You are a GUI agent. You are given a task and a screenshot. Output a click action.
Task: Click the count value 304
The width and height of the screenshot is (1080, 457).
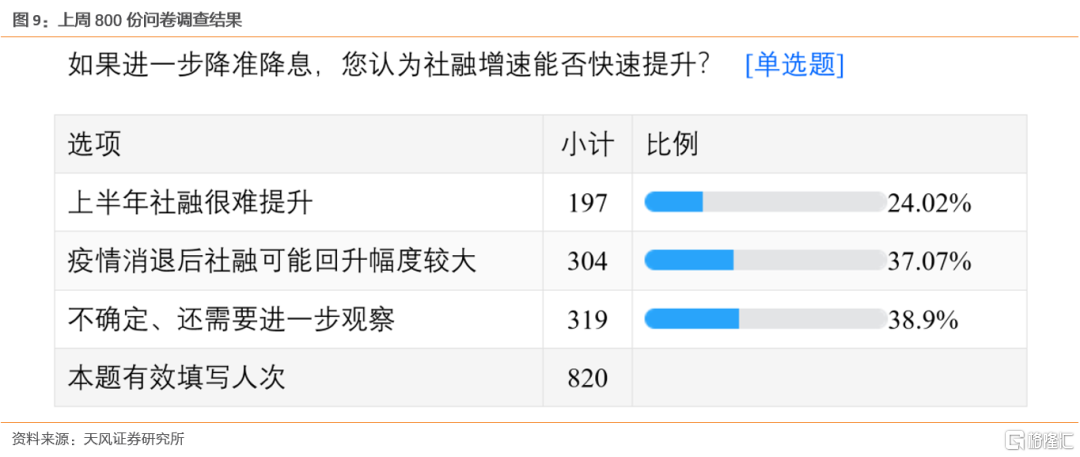coord(588,261)
